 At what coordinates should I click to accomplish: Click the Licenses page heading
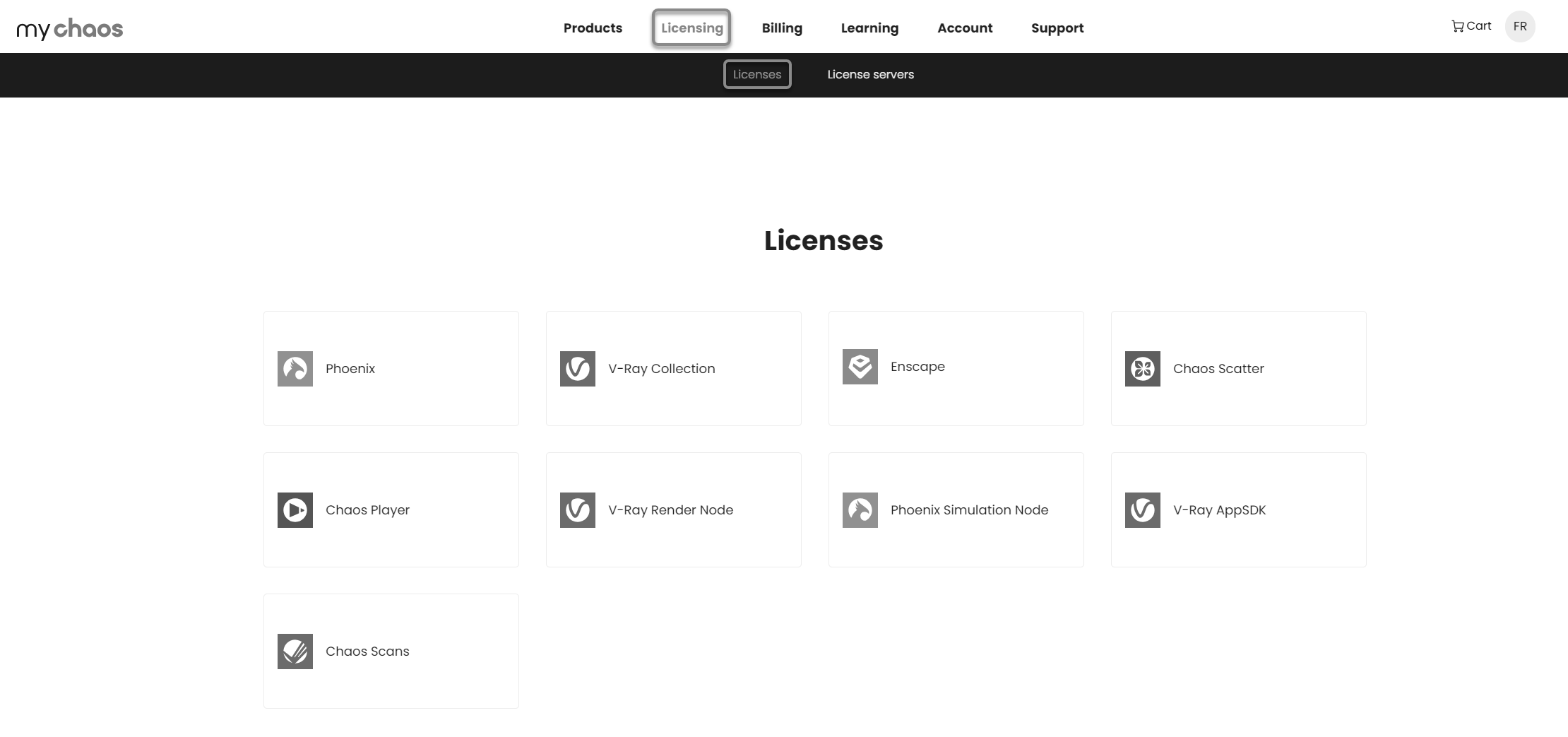tap(824, 240)
